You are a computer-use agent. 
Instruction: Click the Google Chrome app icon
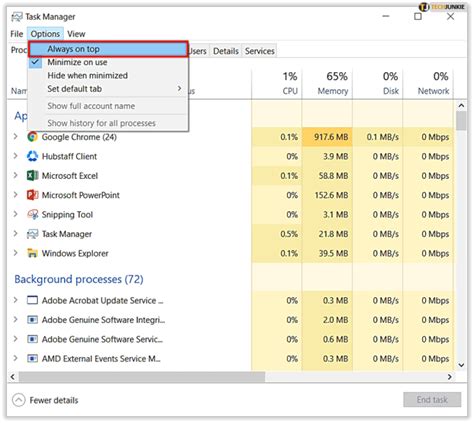[x=32, y=137]
